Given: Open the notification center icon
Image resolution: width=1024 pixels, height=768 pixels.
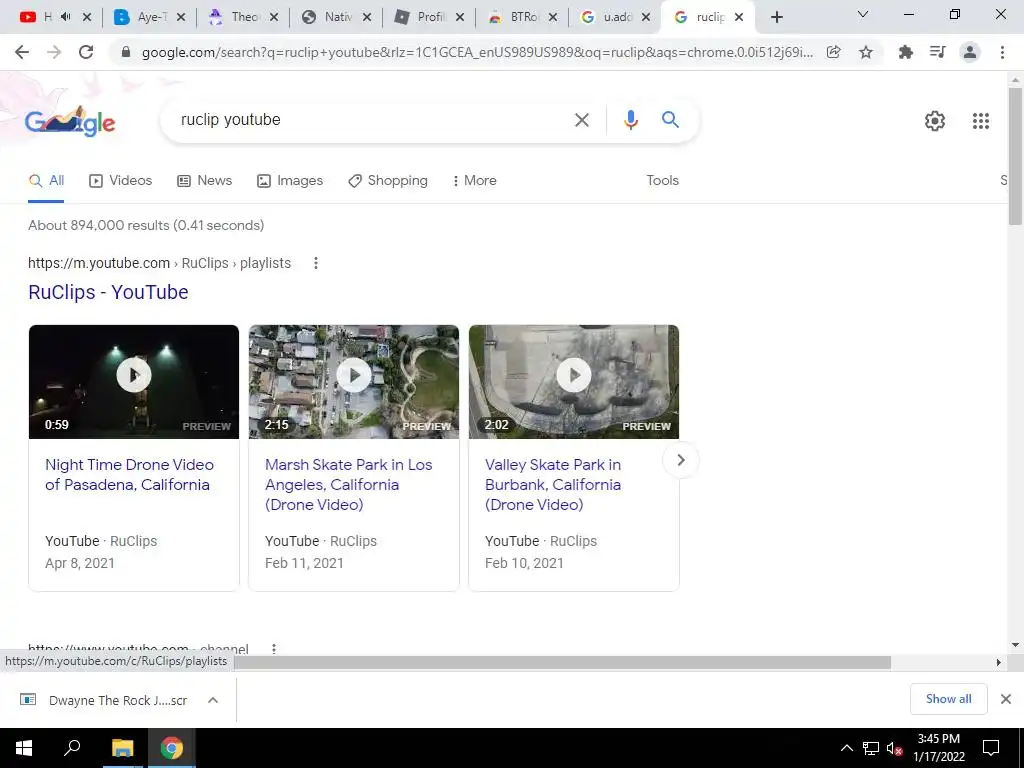Looking at the screenshot, I should (991, 748).
